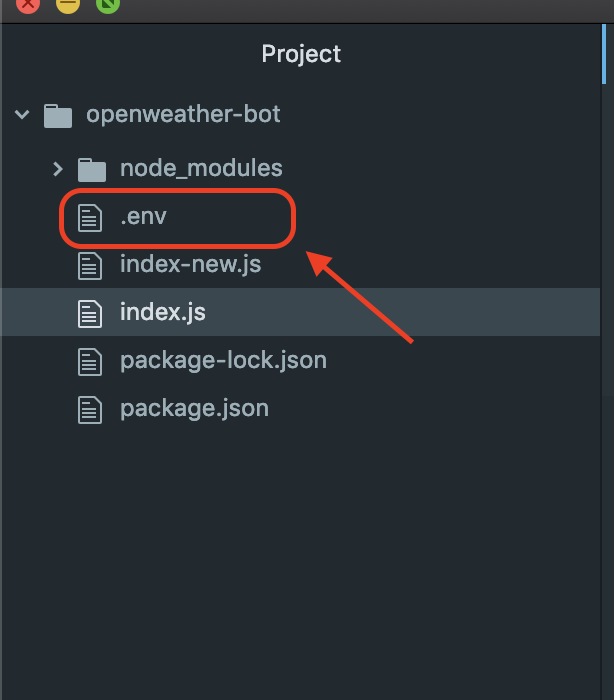This screenshot has width=614, height=700.
Task: Expand the node_modules folder arrow
Action: point(58,169)
